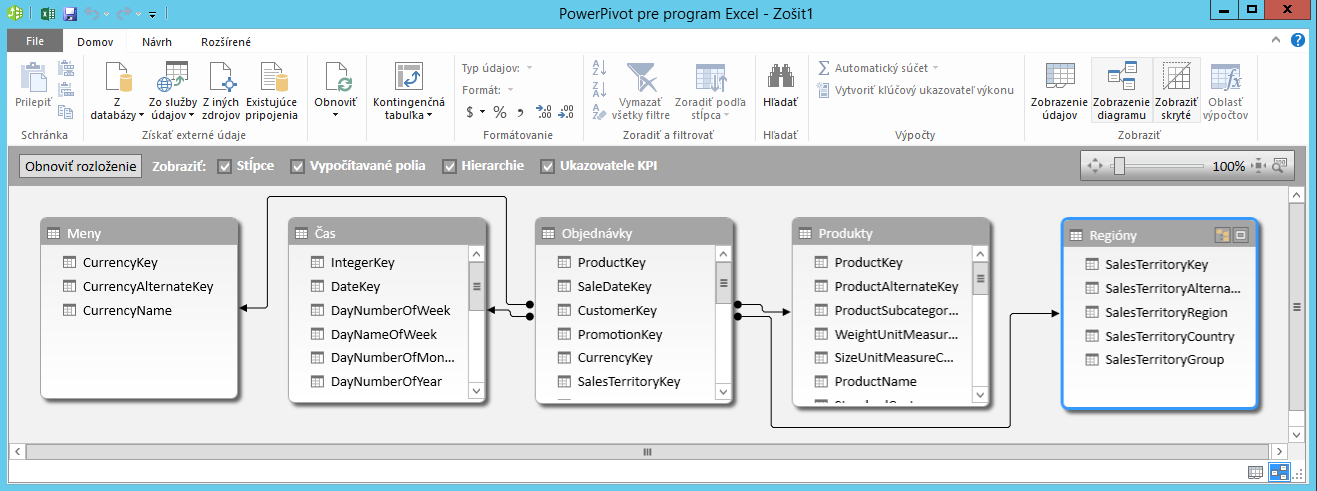This screenshot has width=1317, height=491.
Task: Click Objednávky table scroll up arrow
Action: coord(724,254)
